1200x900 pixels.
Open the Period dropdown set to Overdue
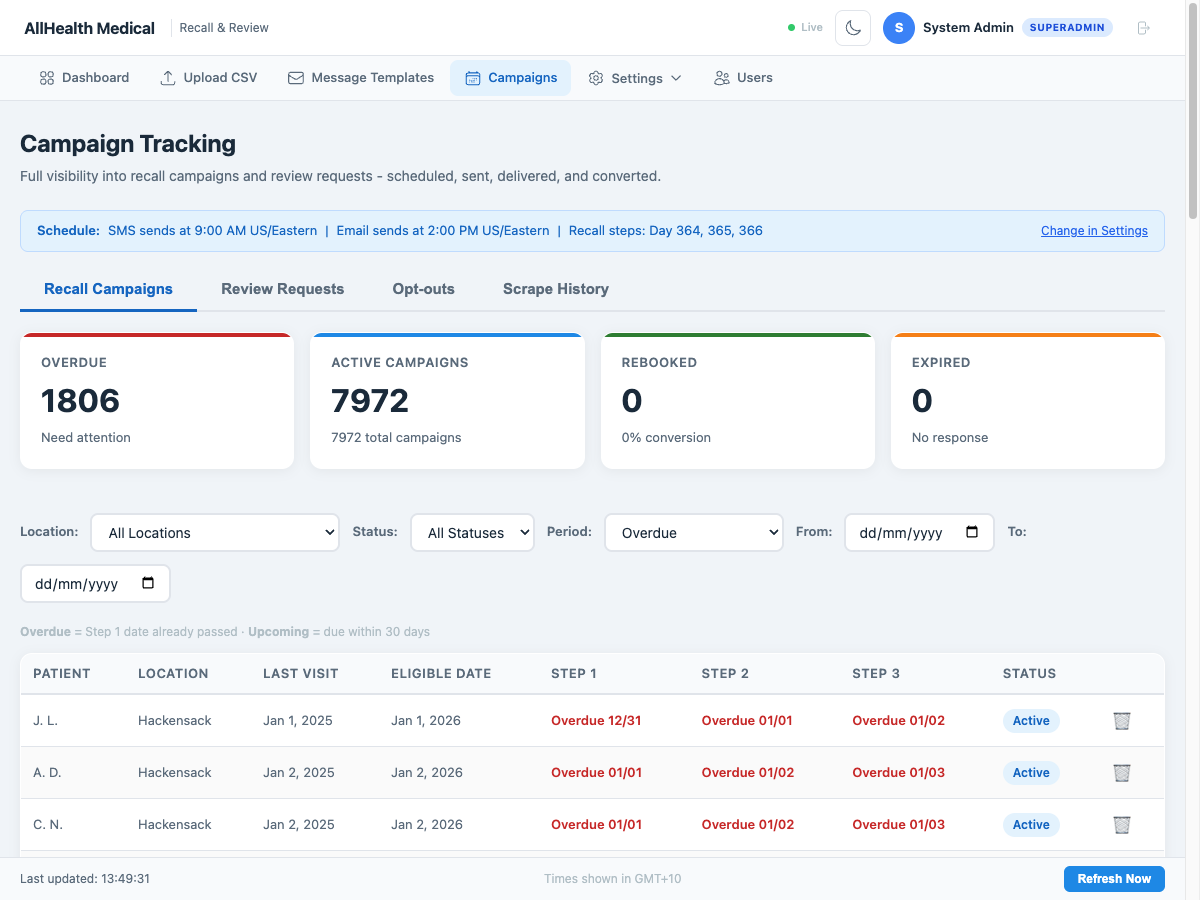693,532
